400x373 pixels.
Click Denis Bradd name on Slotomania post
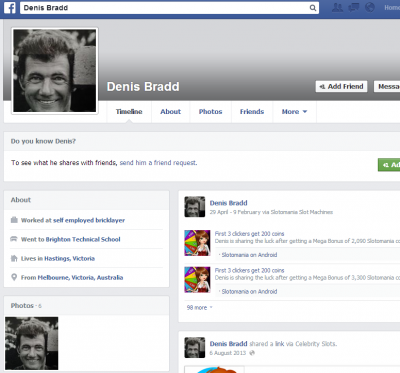pos(228,203)
